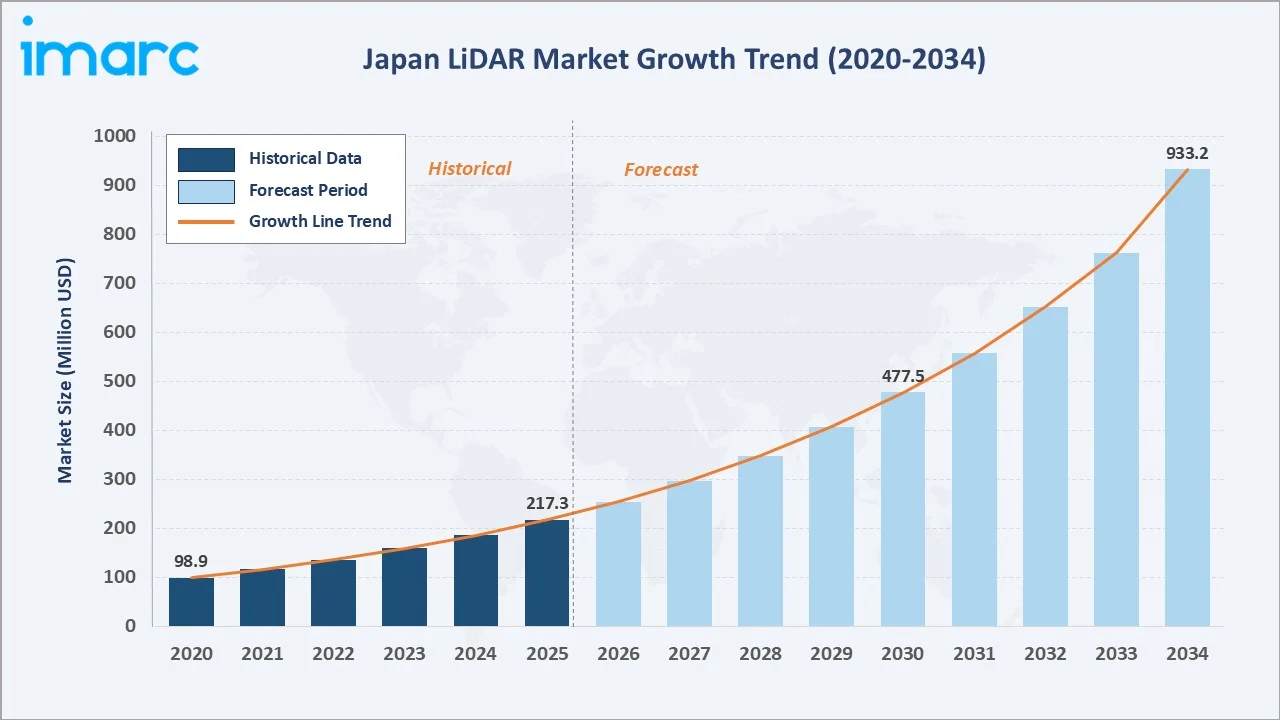Click the data label 98.9

191,561
